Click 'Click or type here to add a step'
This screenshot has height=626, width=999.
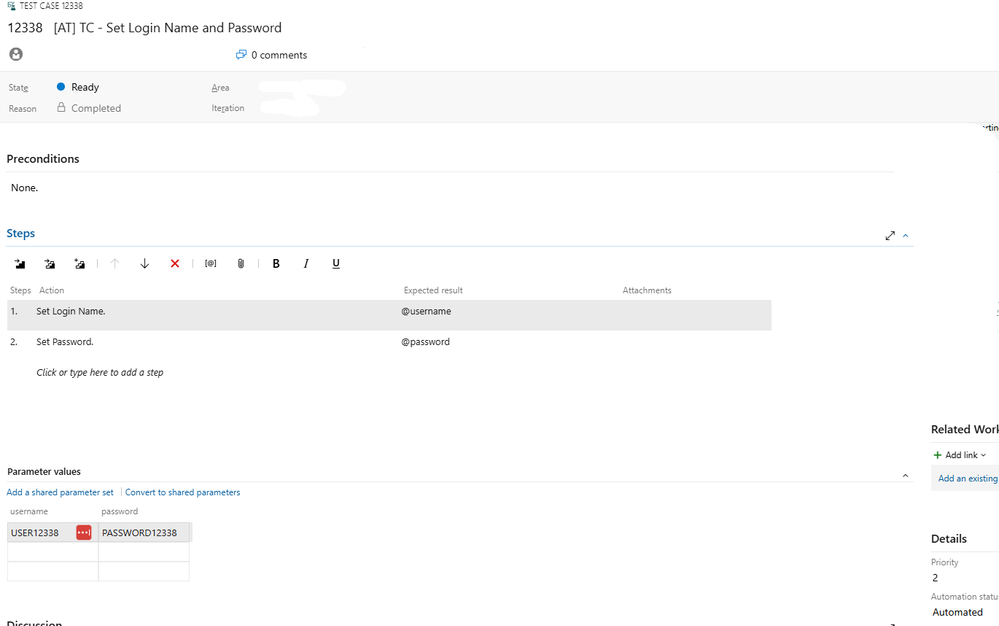pos(100,373)
